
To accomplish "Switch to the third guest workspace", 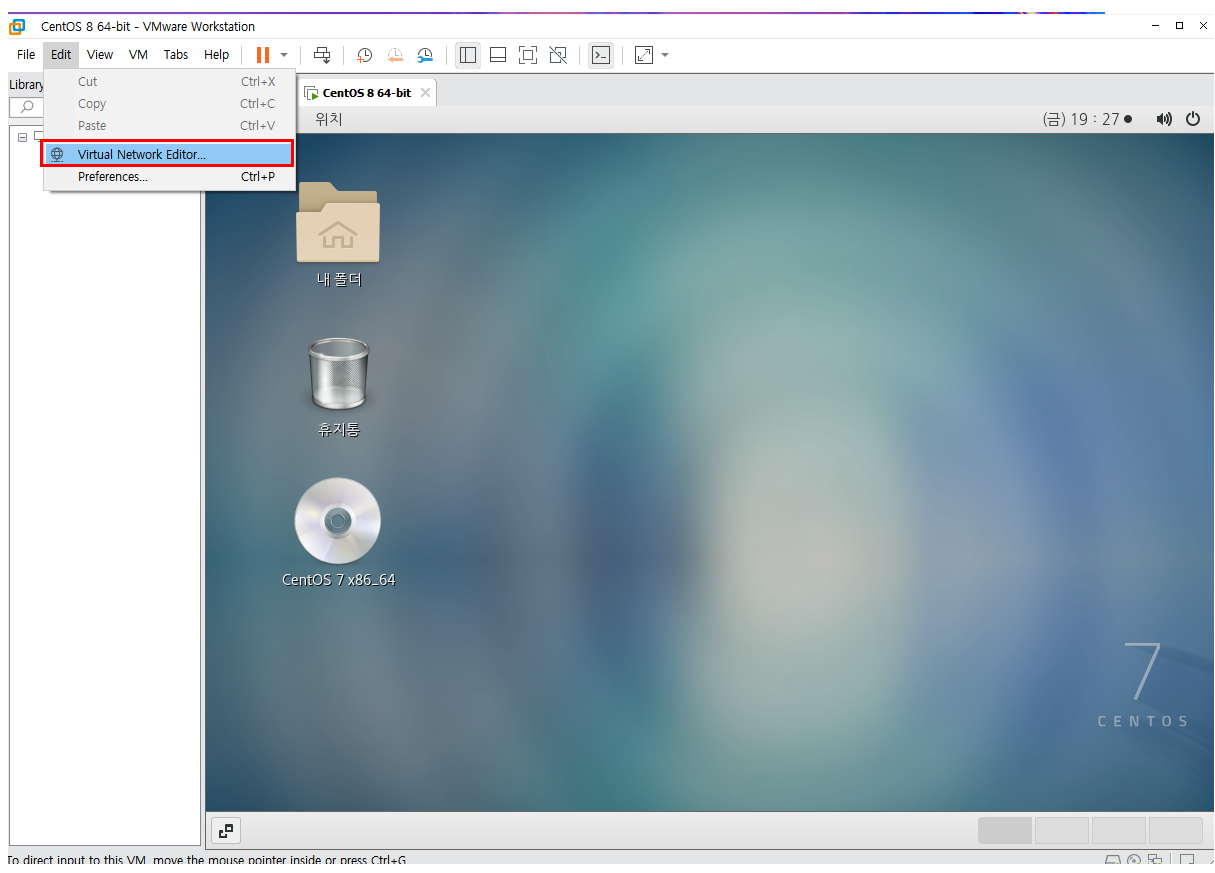I will coord(1118,831).
